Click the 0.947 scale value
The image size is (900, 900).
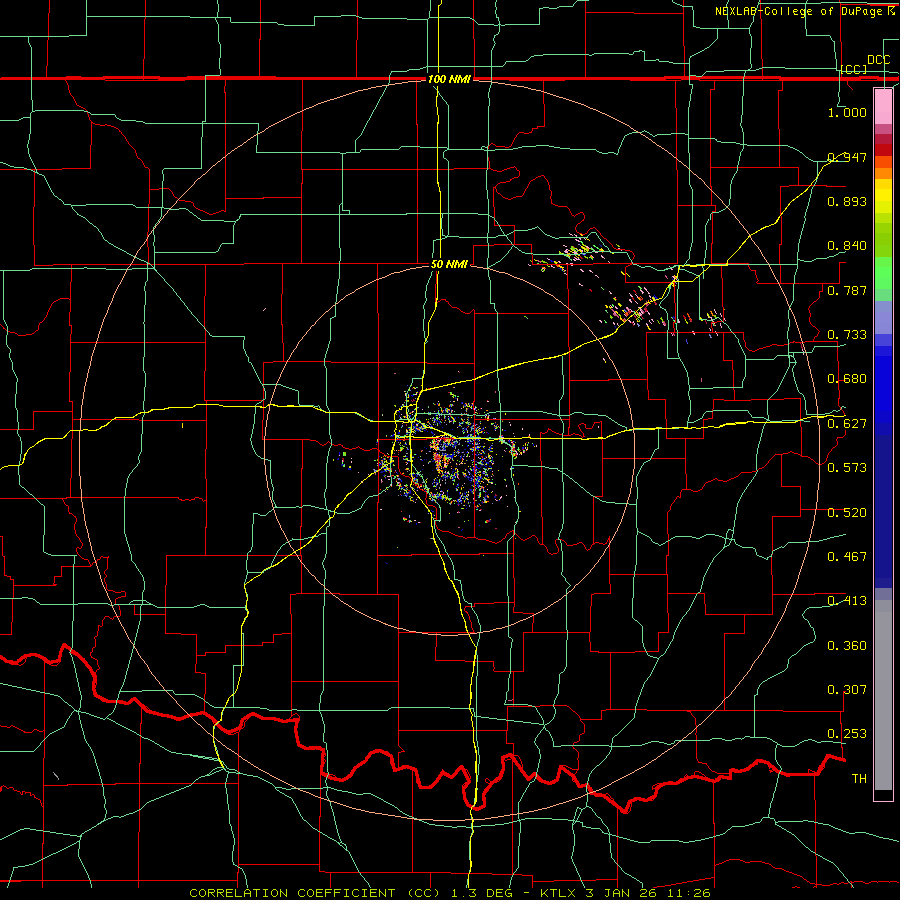pos(847,157)
